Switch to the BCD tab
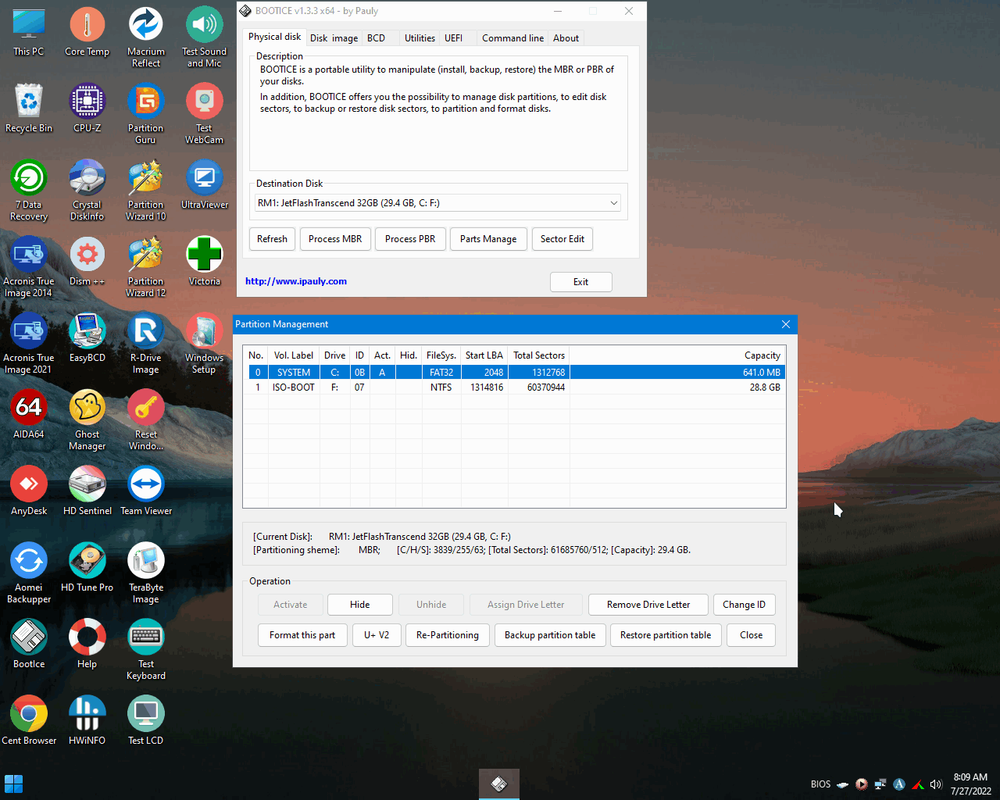 pyautogui.click(x=376, y=38)
